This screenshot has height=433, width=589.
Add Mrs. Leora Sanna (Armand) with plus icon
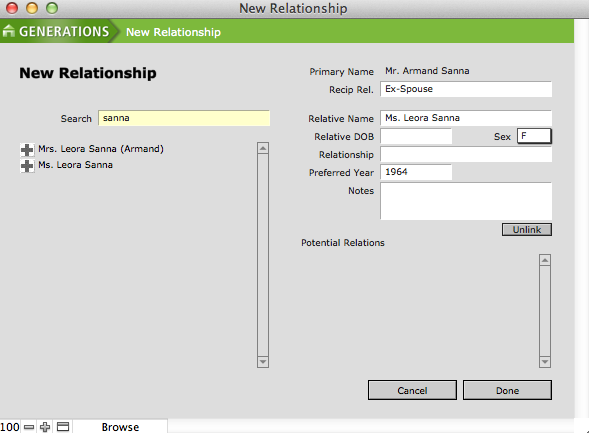pyautogui.click(x=27, y=149)
